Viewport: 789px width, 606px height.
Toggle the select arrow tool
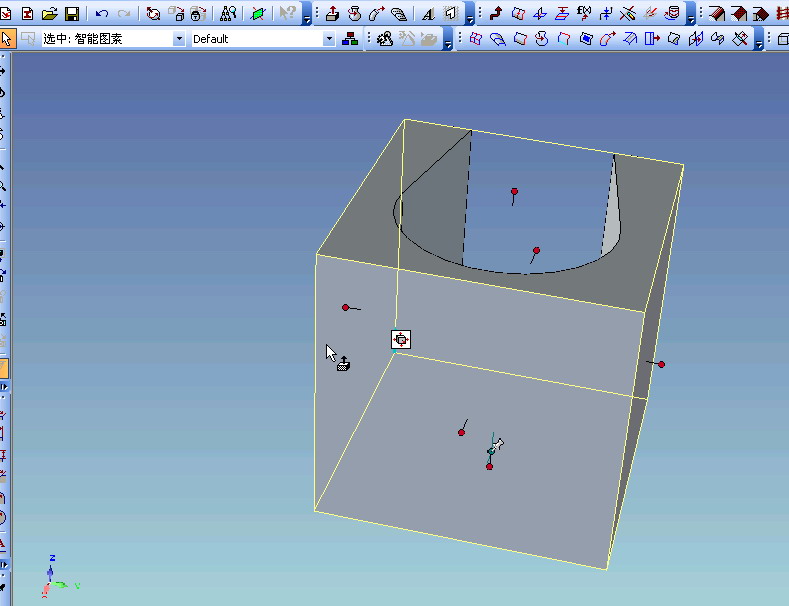click(7, 38)
